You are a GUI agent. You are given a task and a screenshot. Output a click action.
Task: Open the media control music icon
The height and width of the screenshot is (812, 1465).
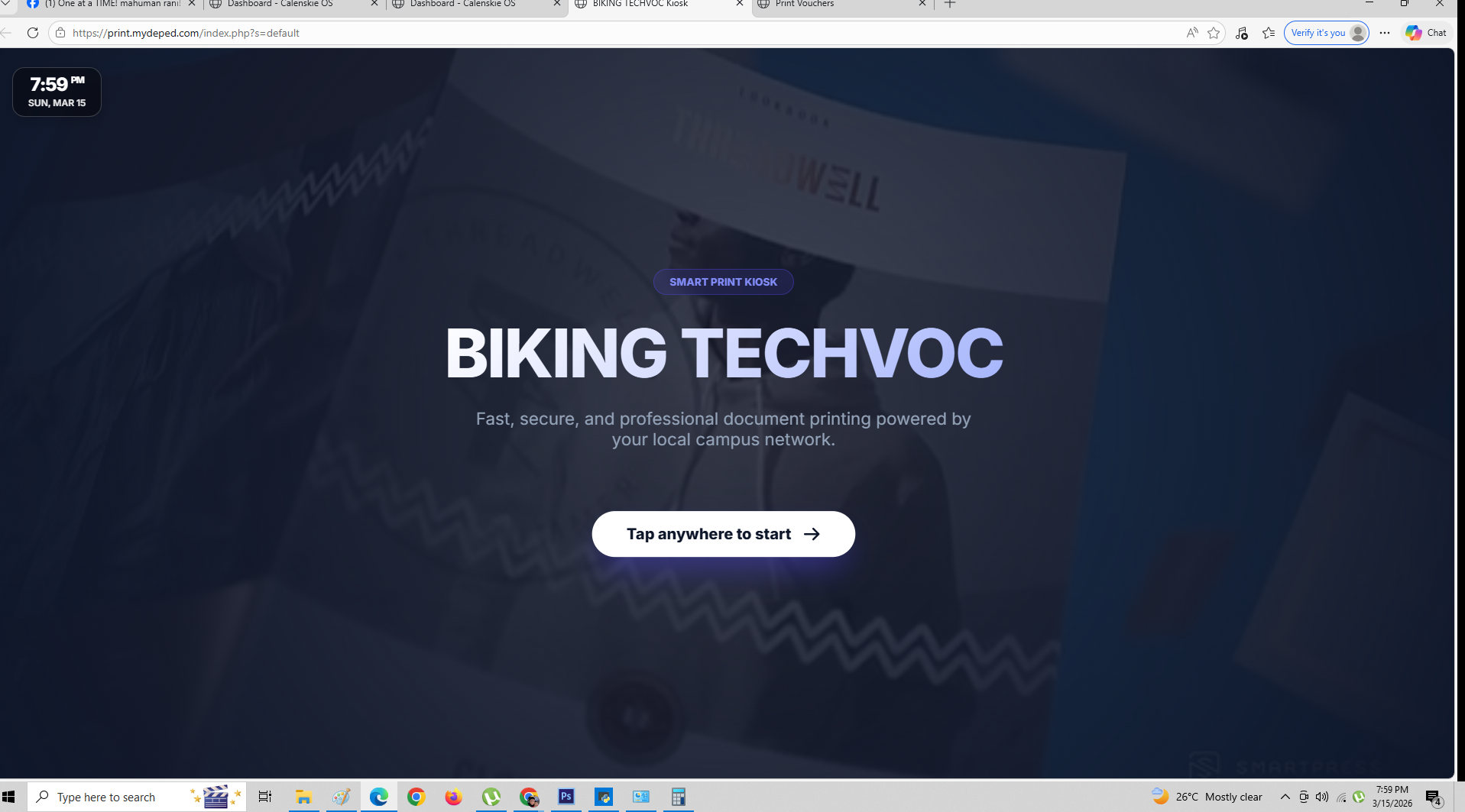(1241, 33)
